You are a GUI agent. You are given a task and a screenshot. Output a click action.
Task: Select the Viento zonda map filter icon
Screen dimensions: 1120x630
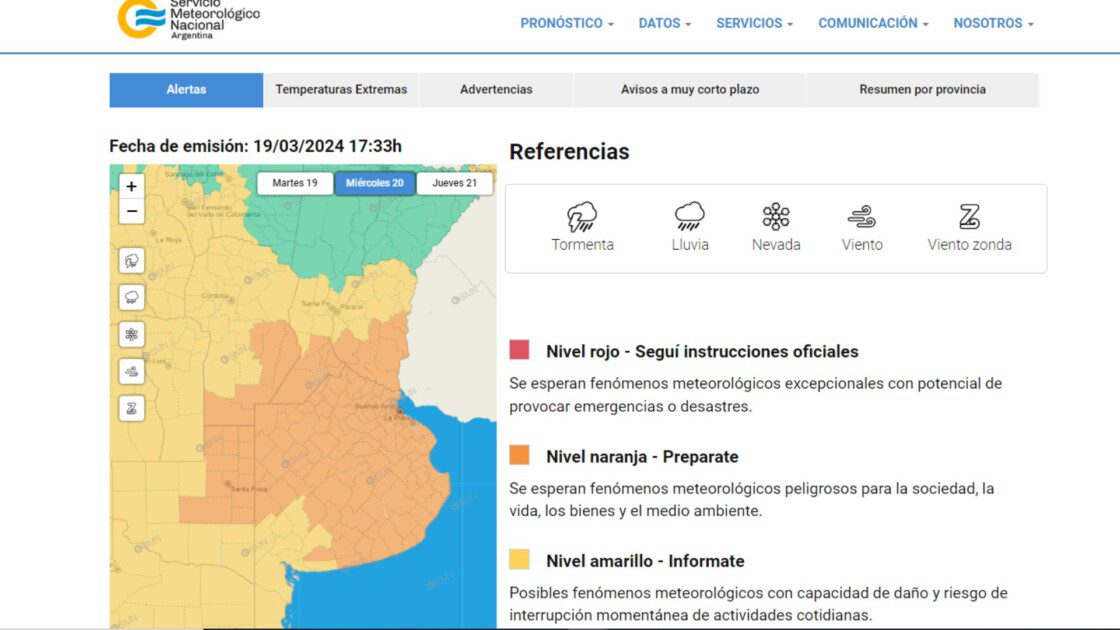130,408
